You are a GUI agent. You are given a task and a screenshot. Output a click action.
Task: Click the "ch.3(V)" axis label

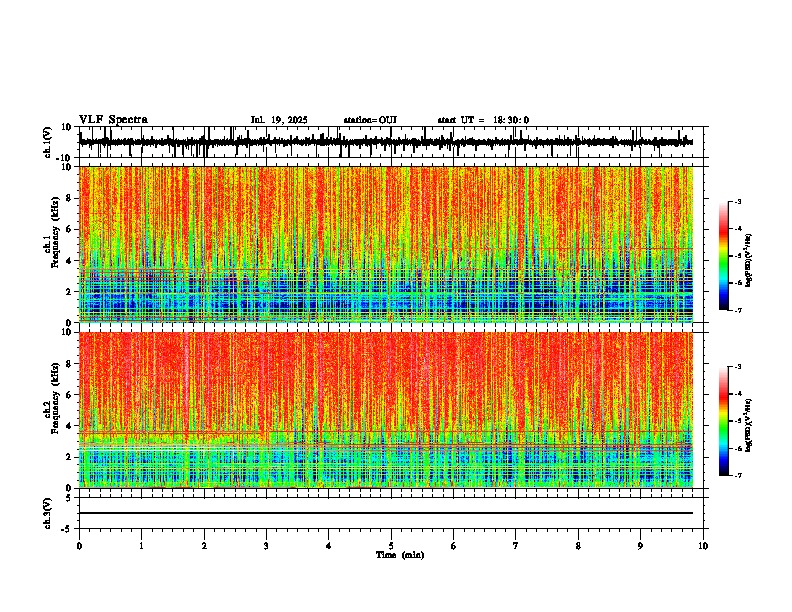pyautogui.click(x=48, y=513)
